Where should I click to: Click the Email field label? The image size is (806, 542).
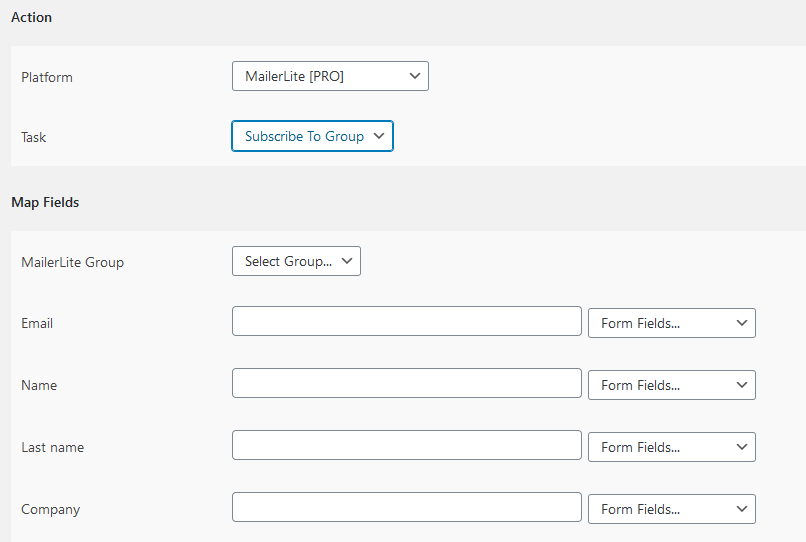[x=37, y=323]
